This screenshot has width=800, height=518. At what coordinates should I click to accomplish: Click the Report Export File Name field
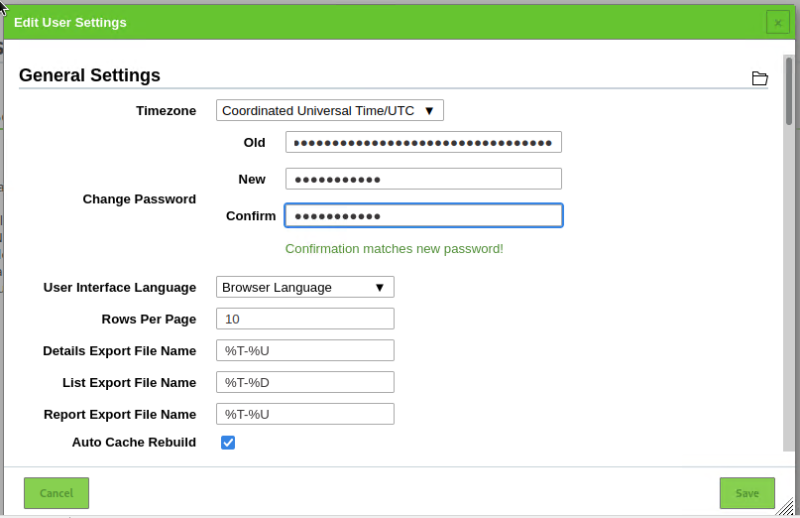click(x=305, y=414)
